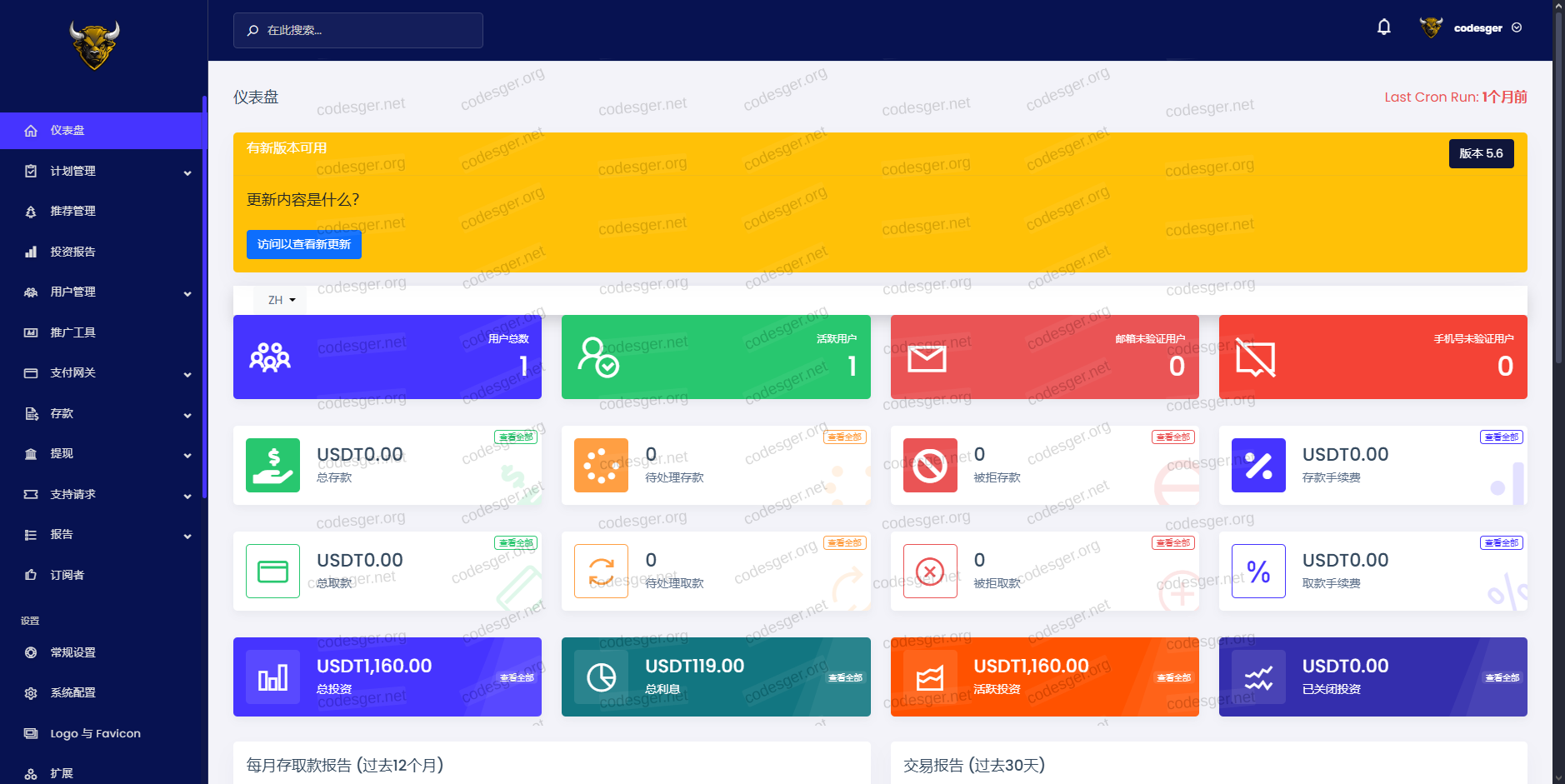Click 查看全部 on the 总存款 card

516,437
